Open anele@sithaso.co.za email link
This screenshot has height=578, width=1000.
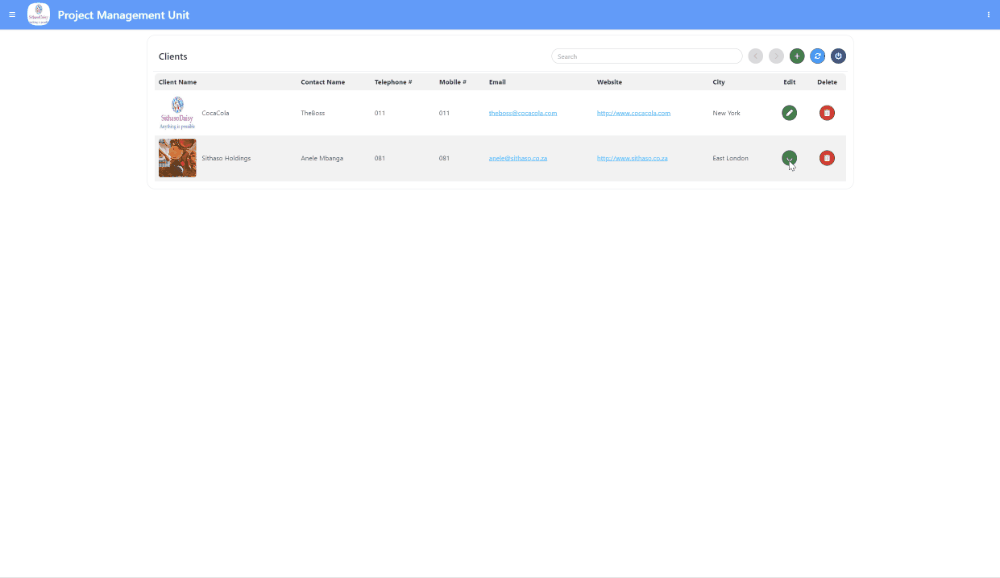pos(518,158)
